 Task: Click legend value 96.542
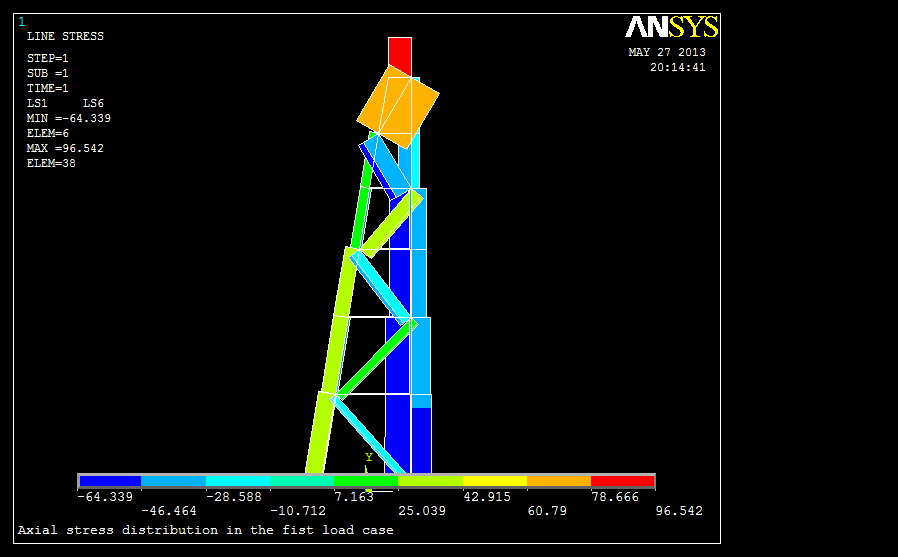click(x=679, y=511)
